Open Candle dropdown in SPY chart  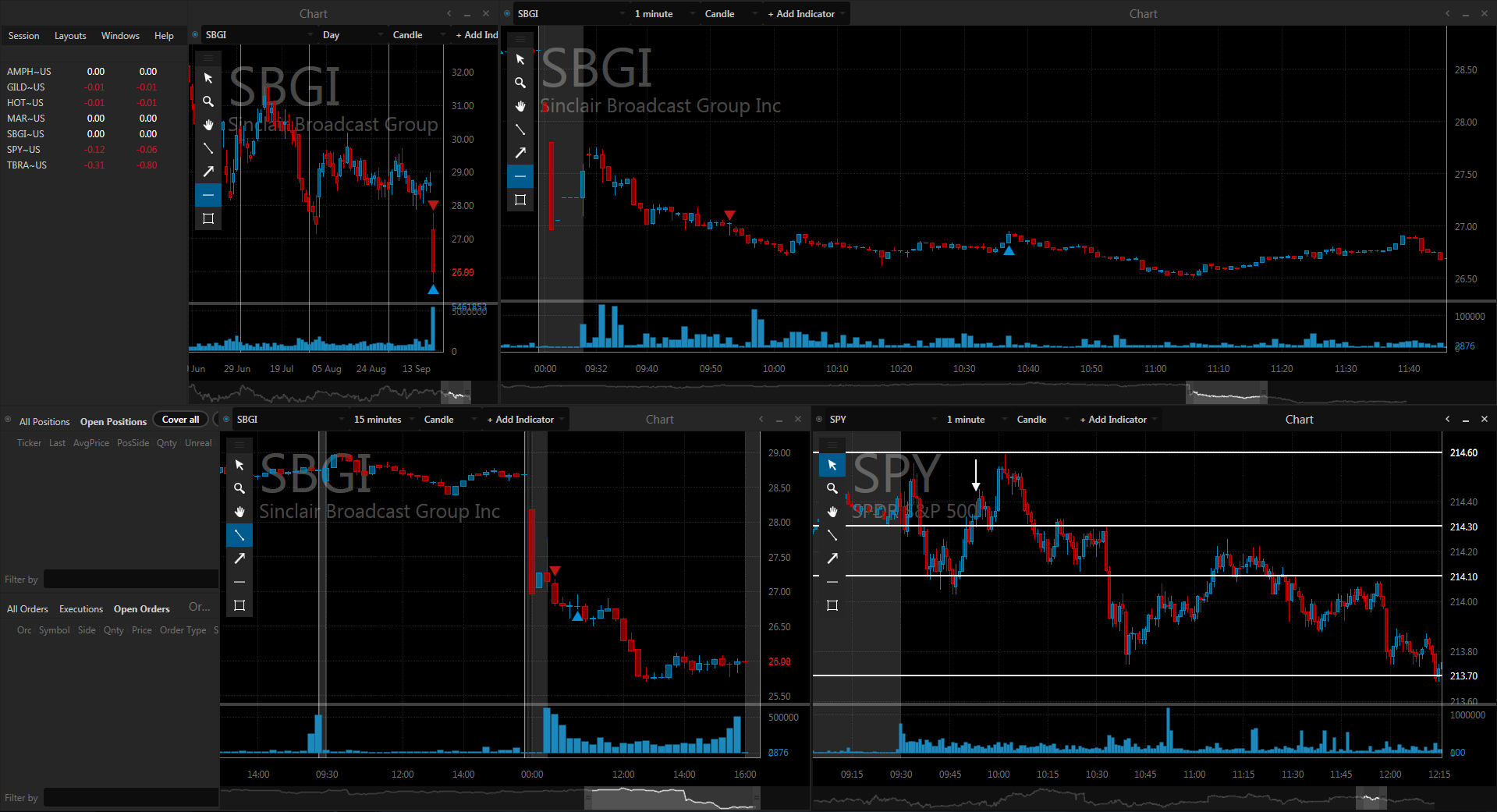[1042, 420]
